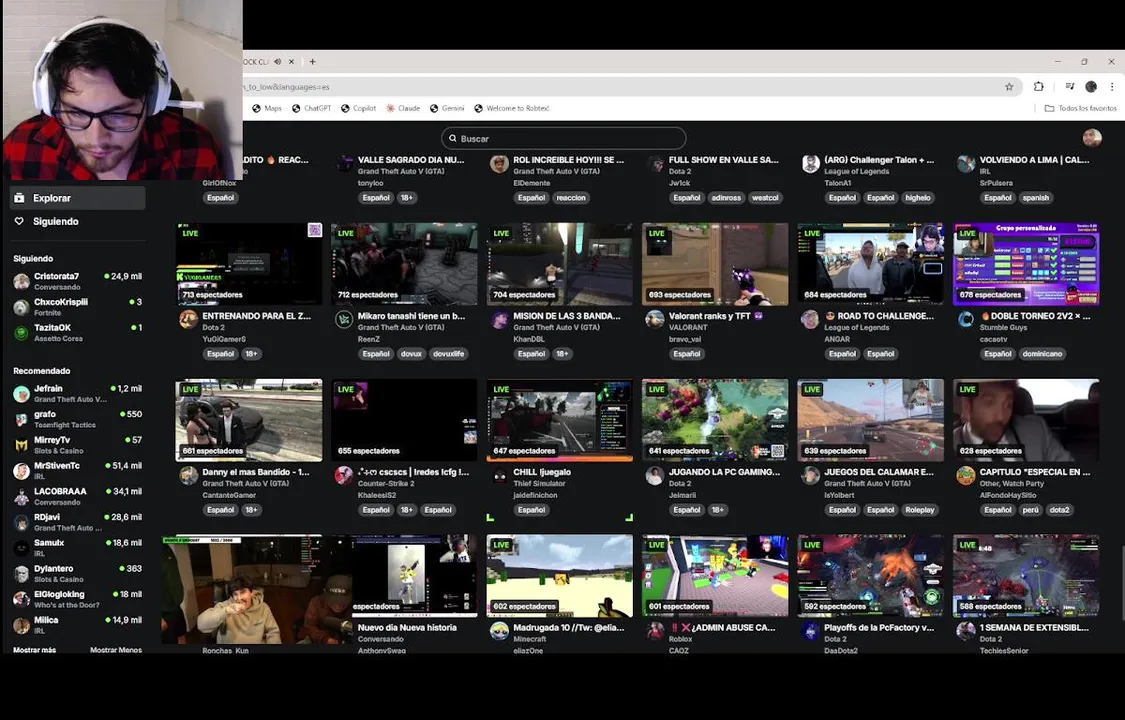Viewport: 1125px width, 720px height.
Task: Expand list with Mostrar más
Action: click(x=34, y=650)
